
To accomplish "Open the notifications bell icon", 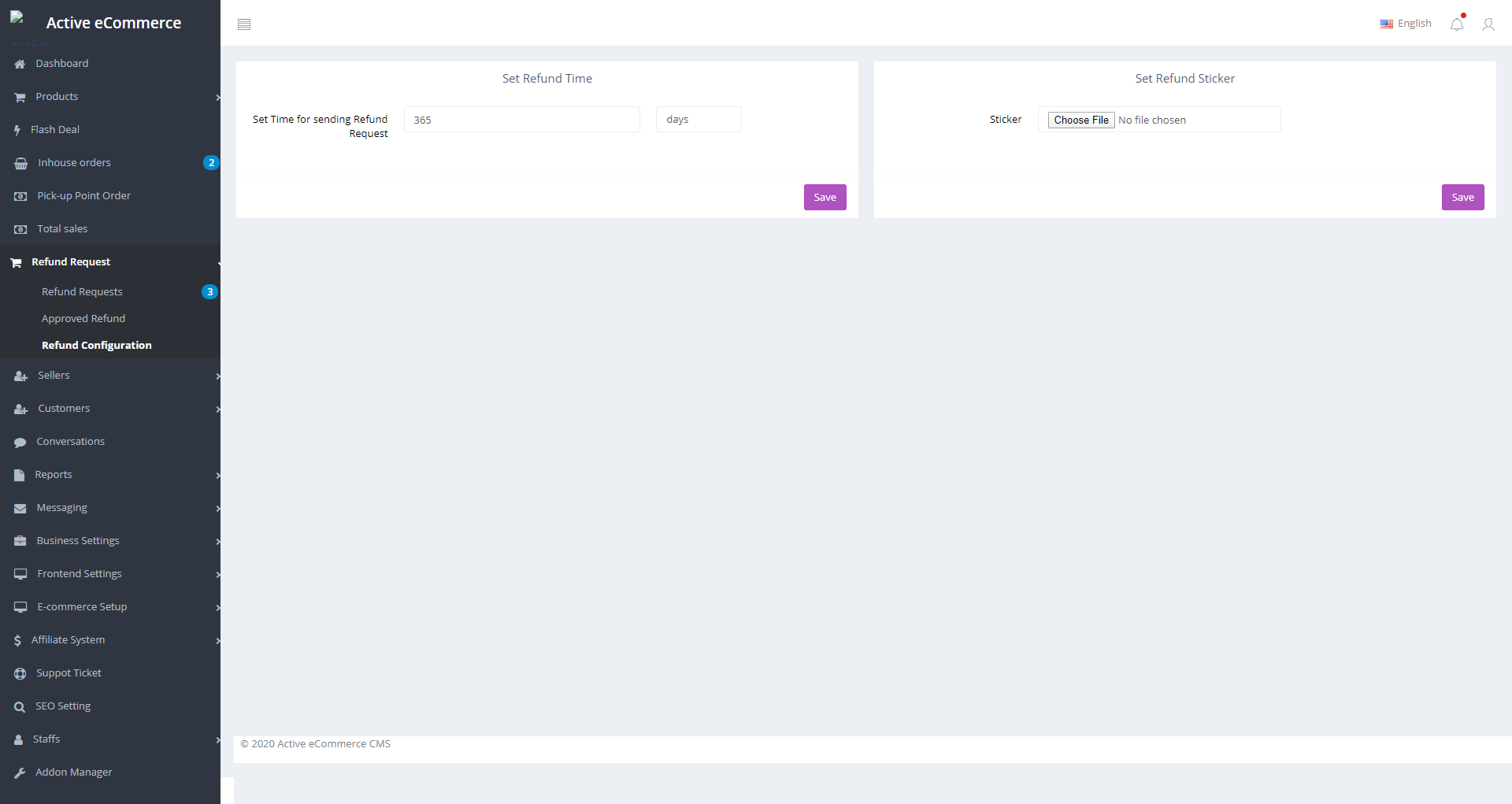I will (1457, 24).
